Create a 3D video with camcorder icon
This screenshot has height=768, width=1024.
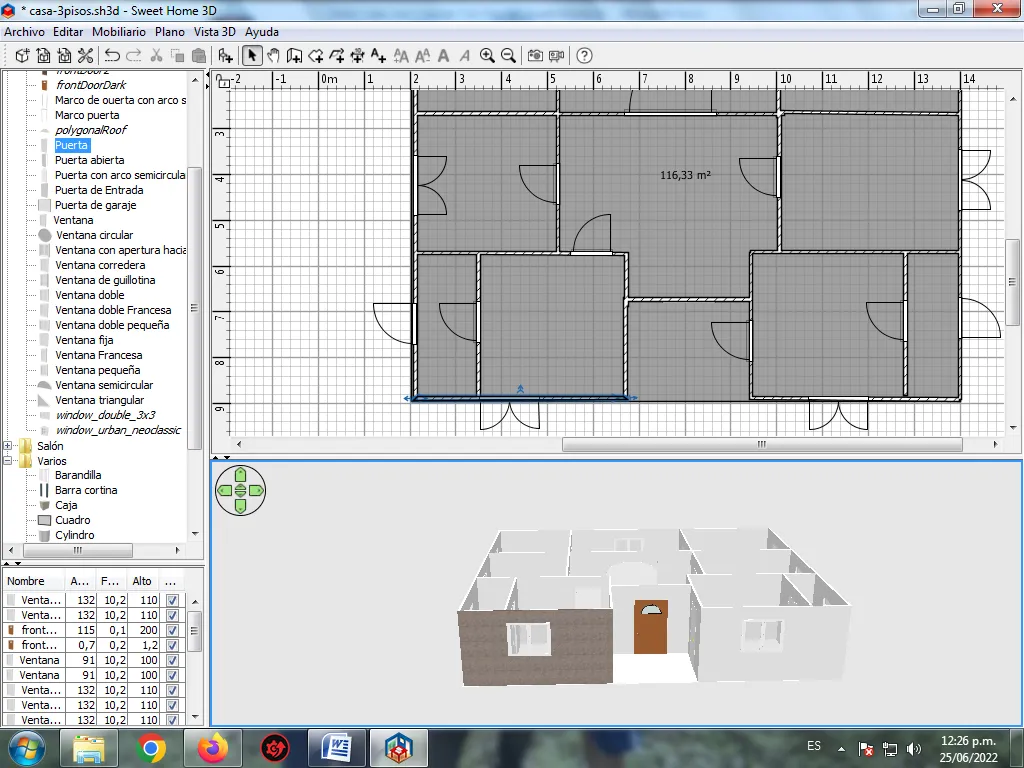(x=556, y=56)
